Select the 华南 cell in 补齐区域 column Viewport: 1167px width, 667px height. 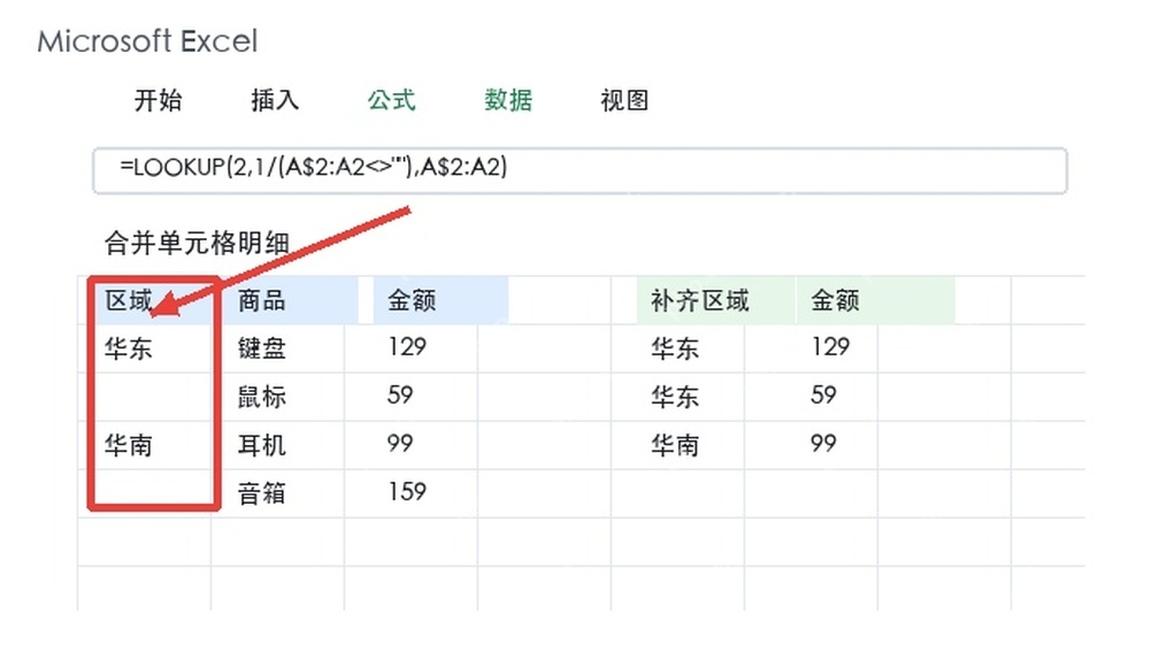coord(677,445)
